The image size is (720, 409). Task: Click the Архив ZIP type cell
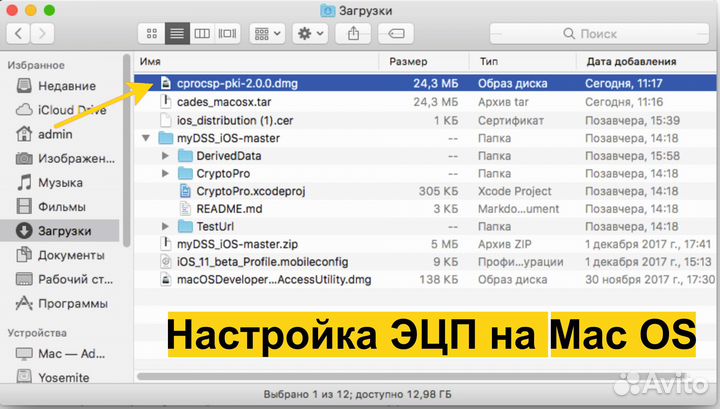[x=504, y=244]
